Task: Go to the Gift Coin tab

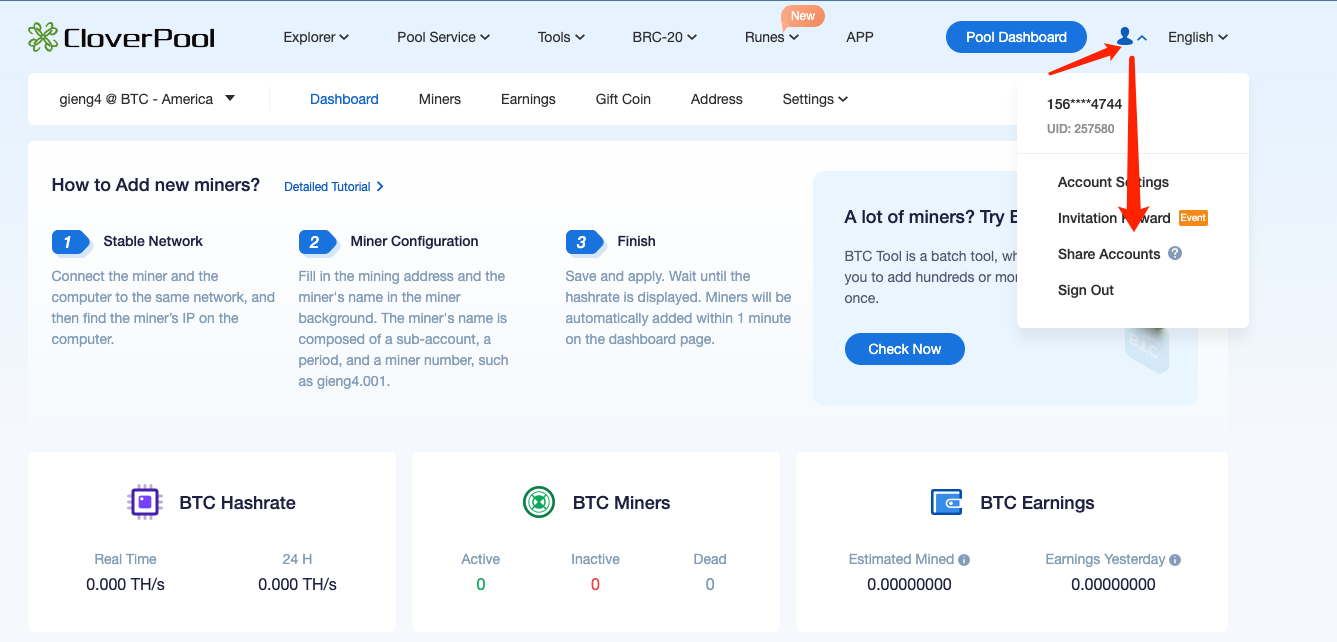Action: tap(623, 99)
